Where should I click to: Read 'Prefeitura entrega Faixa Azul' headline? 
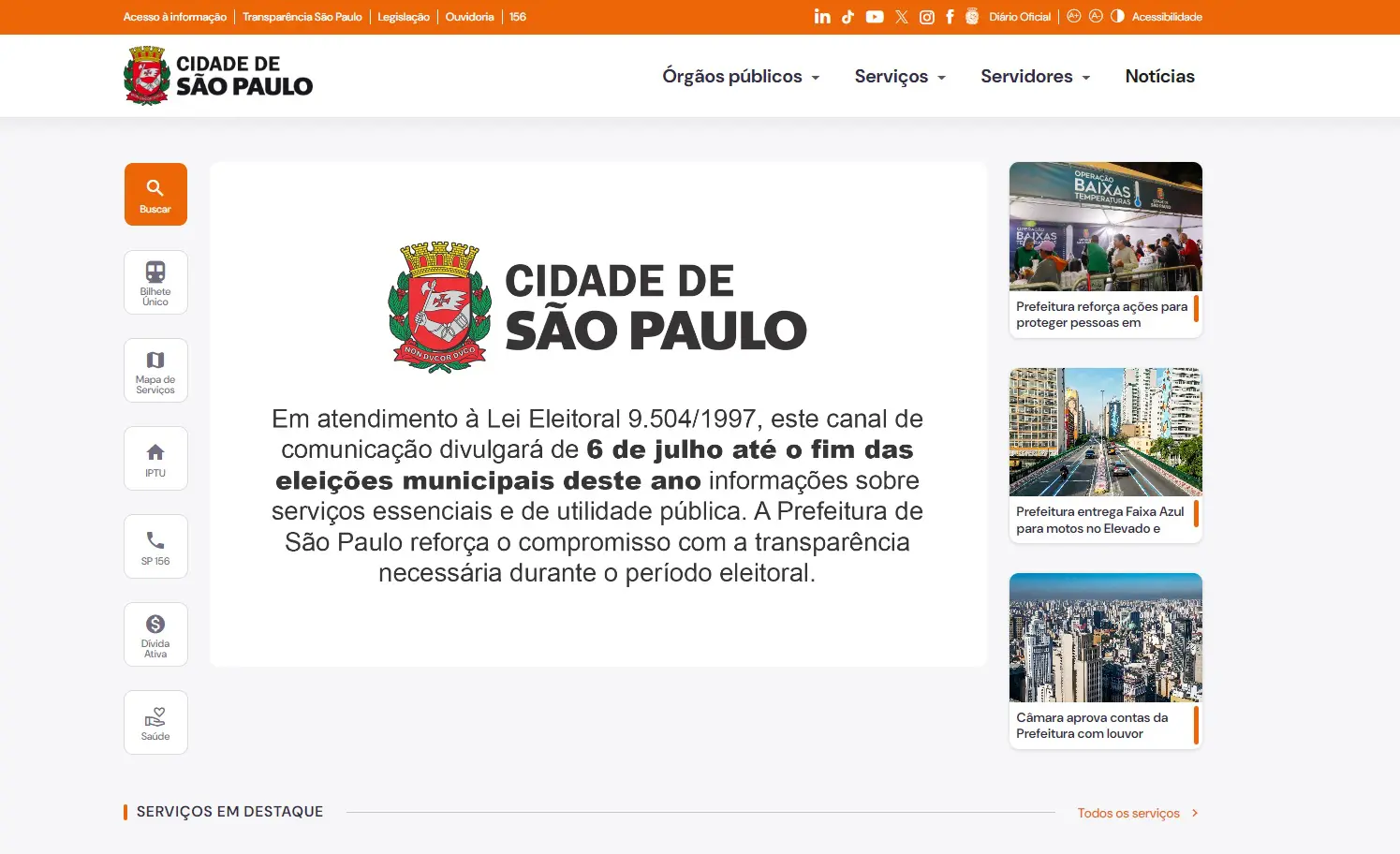click(x=1100, y=520)
